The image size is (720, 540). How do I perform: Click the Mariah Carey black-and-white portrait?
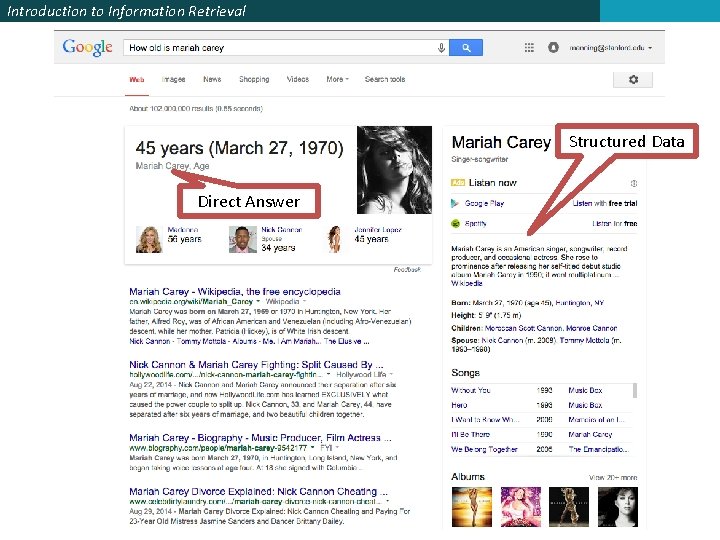click(x=394, y=170)
